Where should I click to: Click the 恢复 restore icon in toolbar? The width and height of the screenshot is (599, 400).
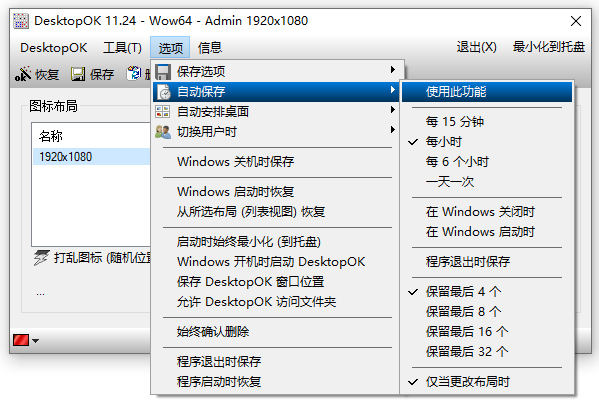click(x=23, y=74)
